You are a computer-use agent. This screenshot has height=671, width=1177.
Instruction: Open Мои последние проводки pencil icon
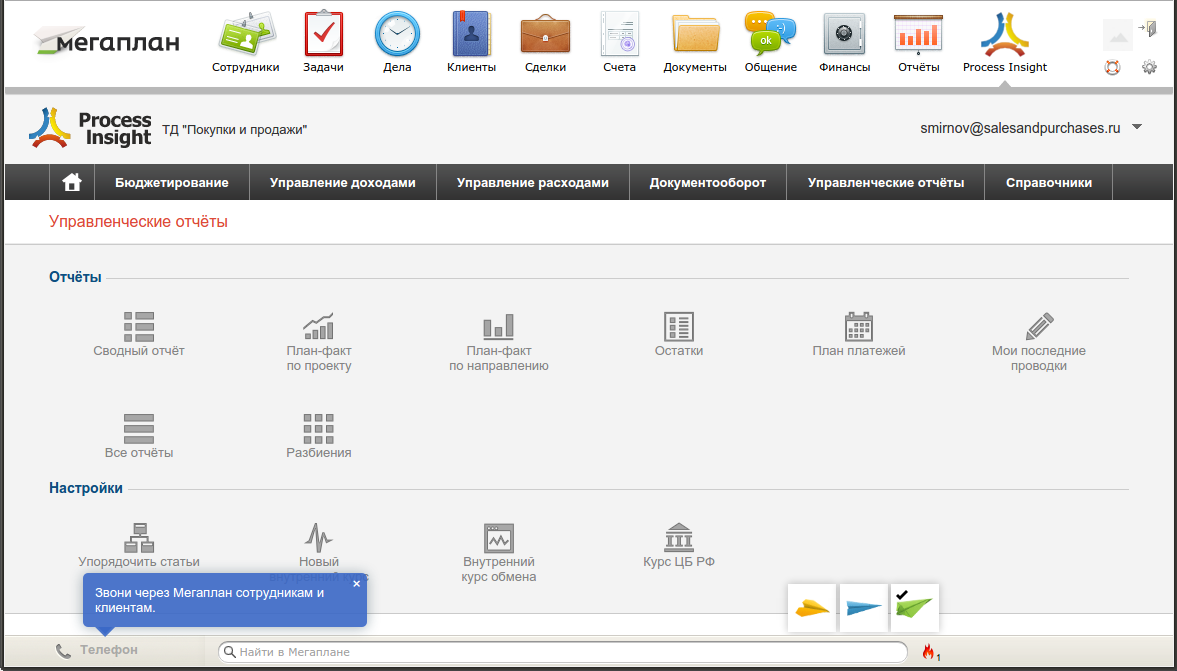click(x=1039, y=327)
